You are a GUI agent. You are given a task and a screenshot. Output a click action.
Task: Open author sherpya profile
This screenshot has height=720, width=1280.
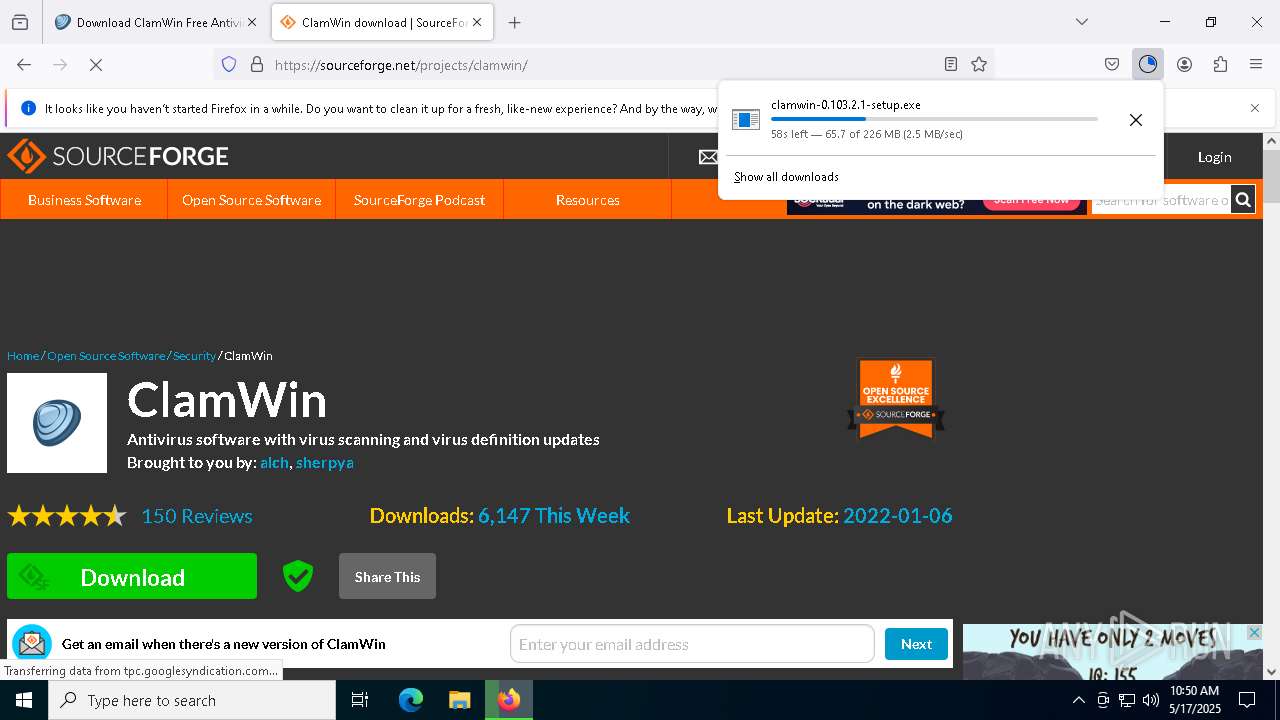(324, 463)
